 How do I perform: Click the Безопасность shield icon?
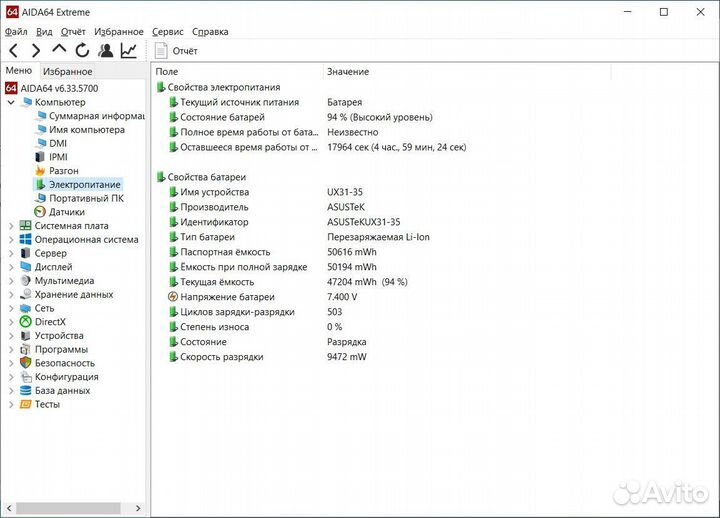click(26, 363)
